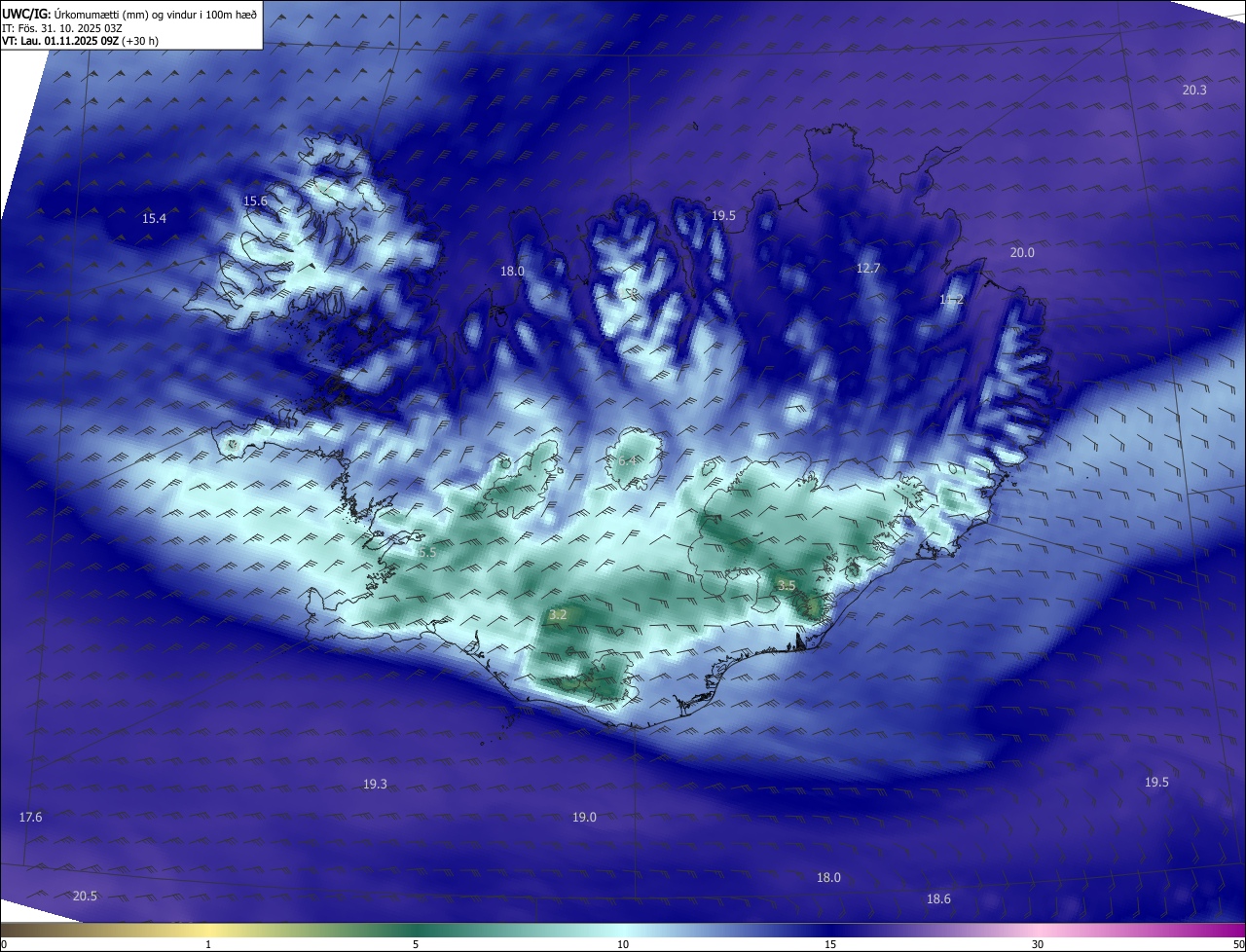Click the 15.4 value label on map
This screenshot has width=1246, height=952.
click(154, 219)
